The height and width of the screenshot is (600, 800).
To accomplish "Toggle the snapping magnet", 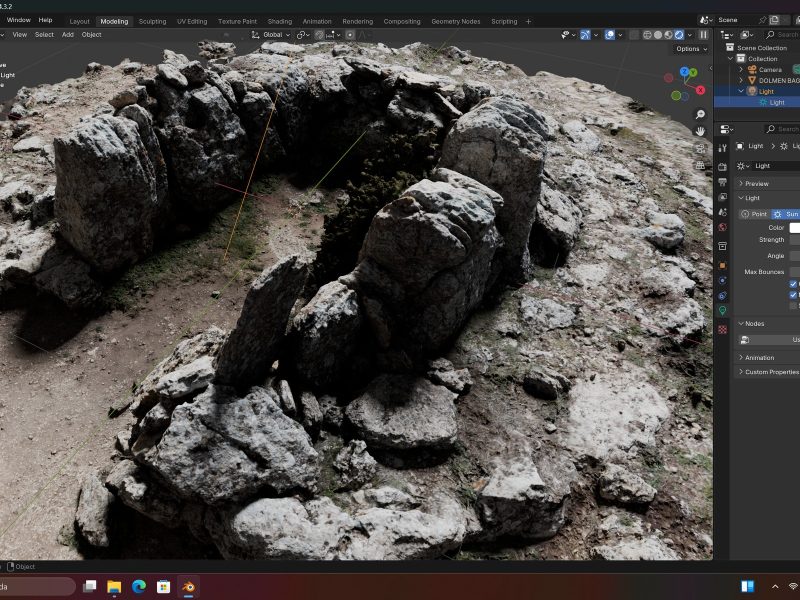I will (319, 35).
